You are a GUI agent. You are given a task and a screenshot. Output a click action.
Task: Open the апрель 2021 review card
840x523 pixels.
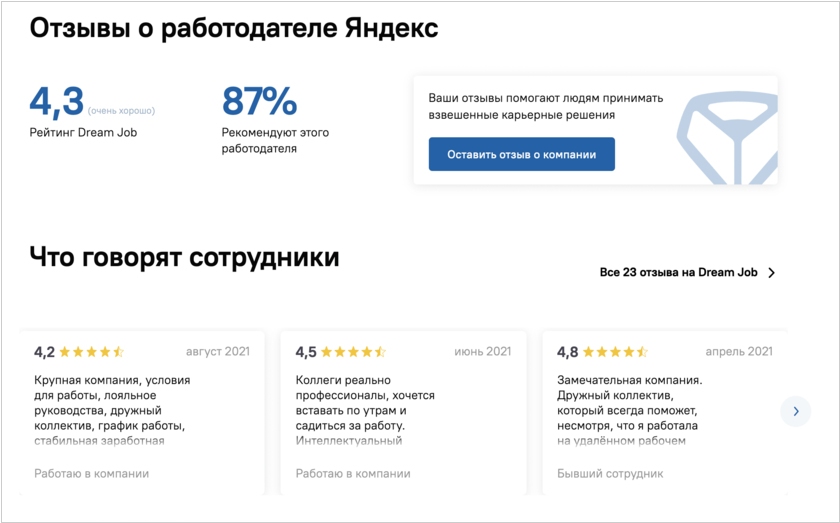(x=665, y=413)
